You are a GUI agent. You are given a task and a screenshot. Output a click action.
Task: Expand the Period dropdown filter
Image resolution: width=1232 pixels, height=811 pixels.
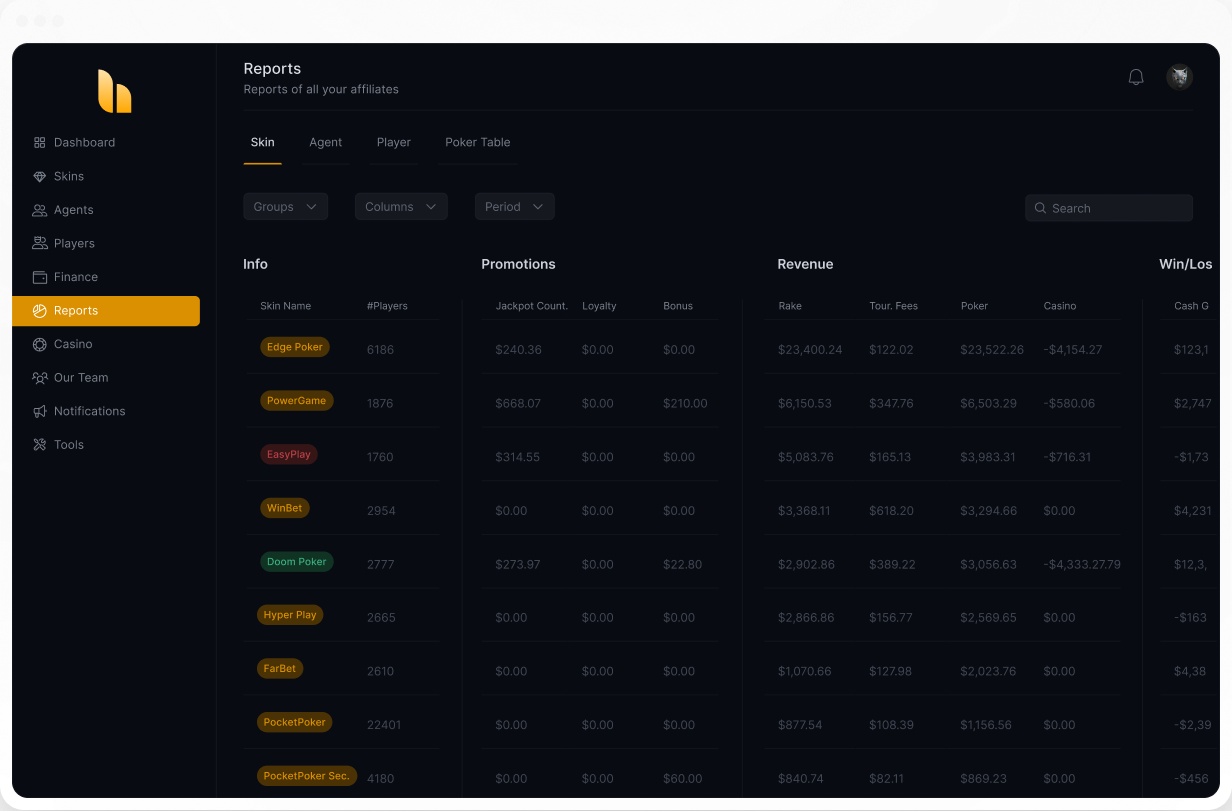tap(514, 207)
